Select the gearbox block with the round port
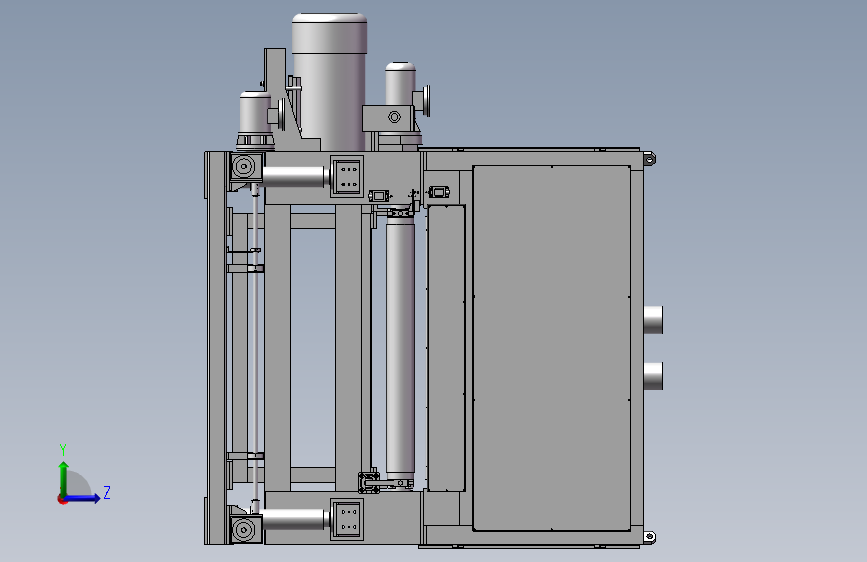The height and width of the screenshot is (562, 867). click(x=388, y=118)
